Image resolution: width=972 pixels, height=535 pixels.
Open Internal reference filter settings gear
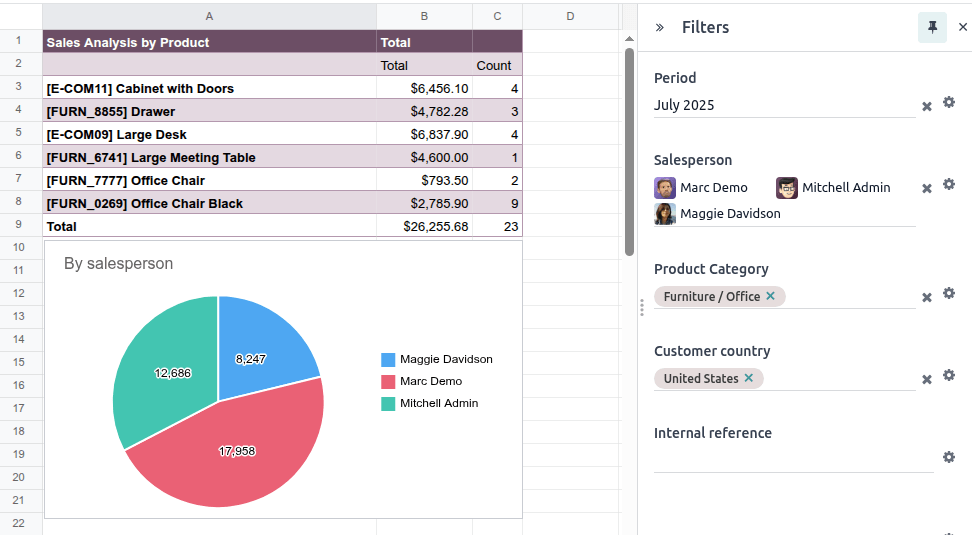pyautogui.click(x=949, y=458)
